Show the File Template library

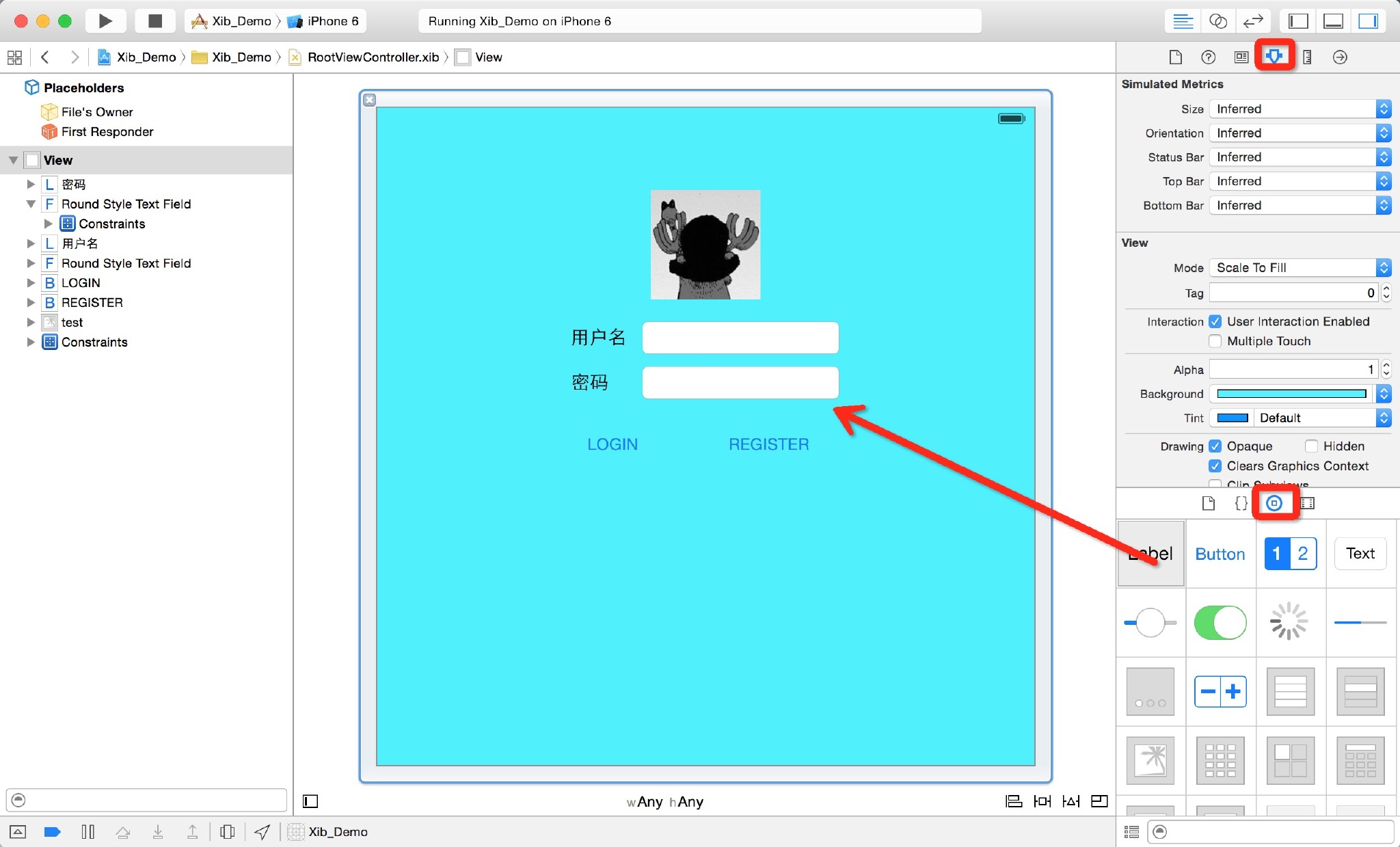pos(1208,503)
